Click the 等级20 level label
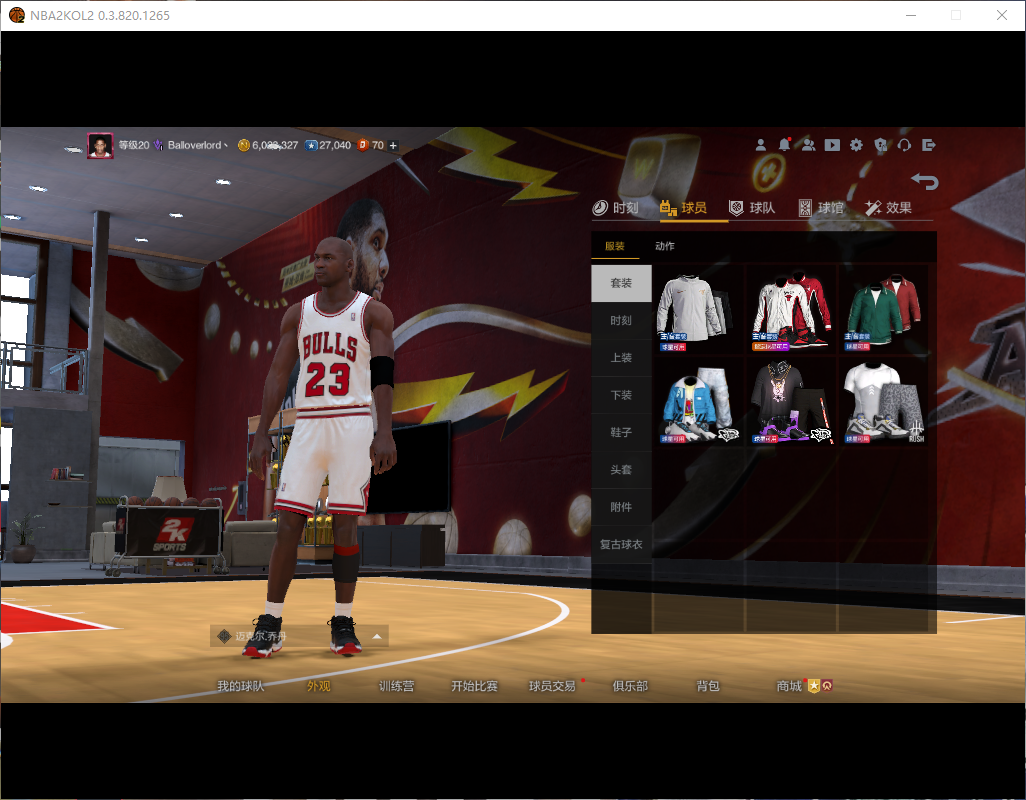This screenshot has width=1026, height=800. tap(134, 145)
